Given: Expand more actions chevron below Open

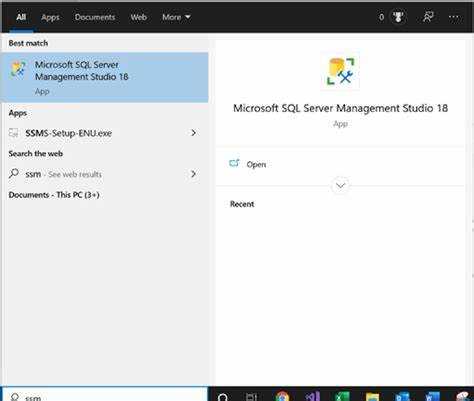Looking at the screenshot, I should point(340,185).
